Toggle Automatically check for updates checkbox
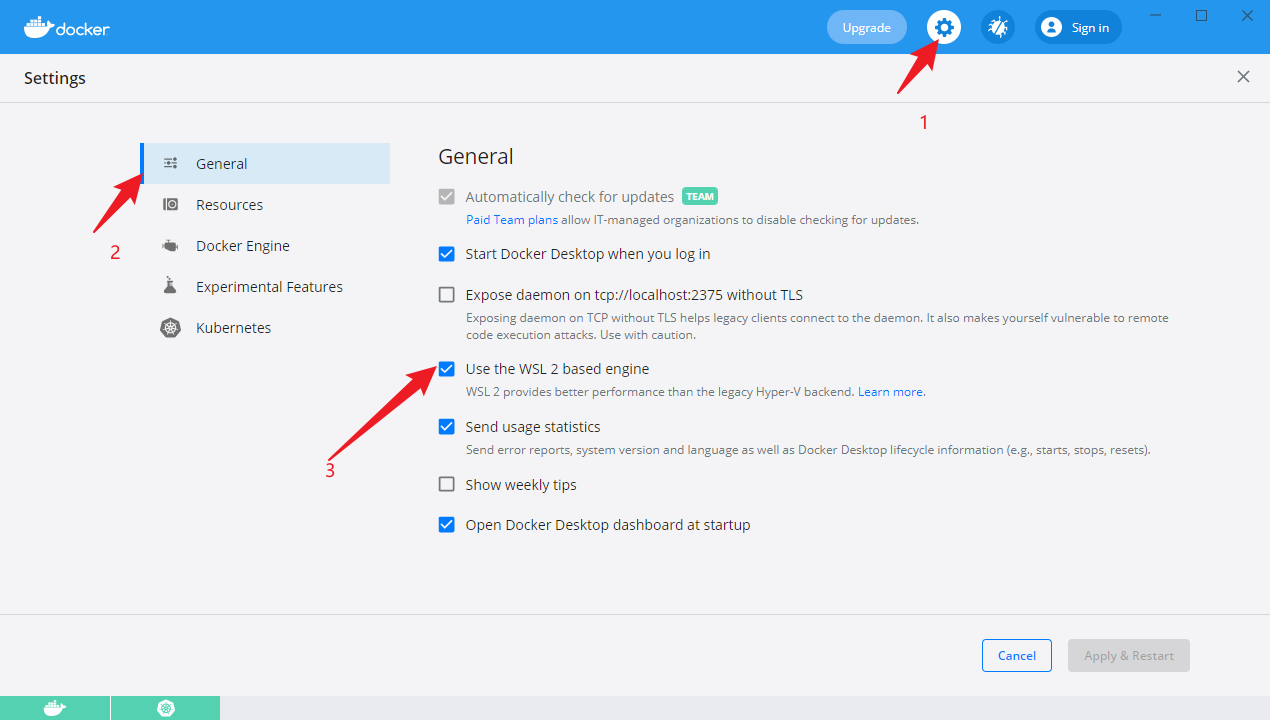Screen dimensions: 1270x720 pyautogui.click(x=447, y=196)
